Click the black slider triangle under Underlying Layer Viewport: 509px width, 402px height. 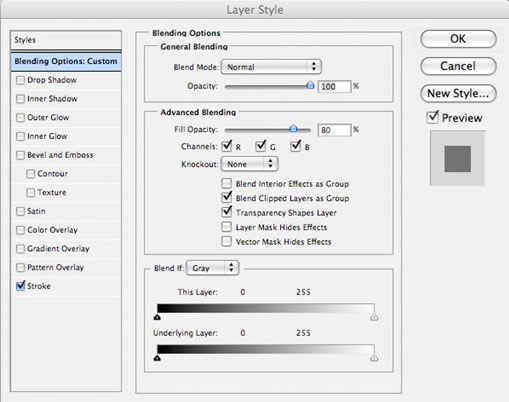point(157,358)
